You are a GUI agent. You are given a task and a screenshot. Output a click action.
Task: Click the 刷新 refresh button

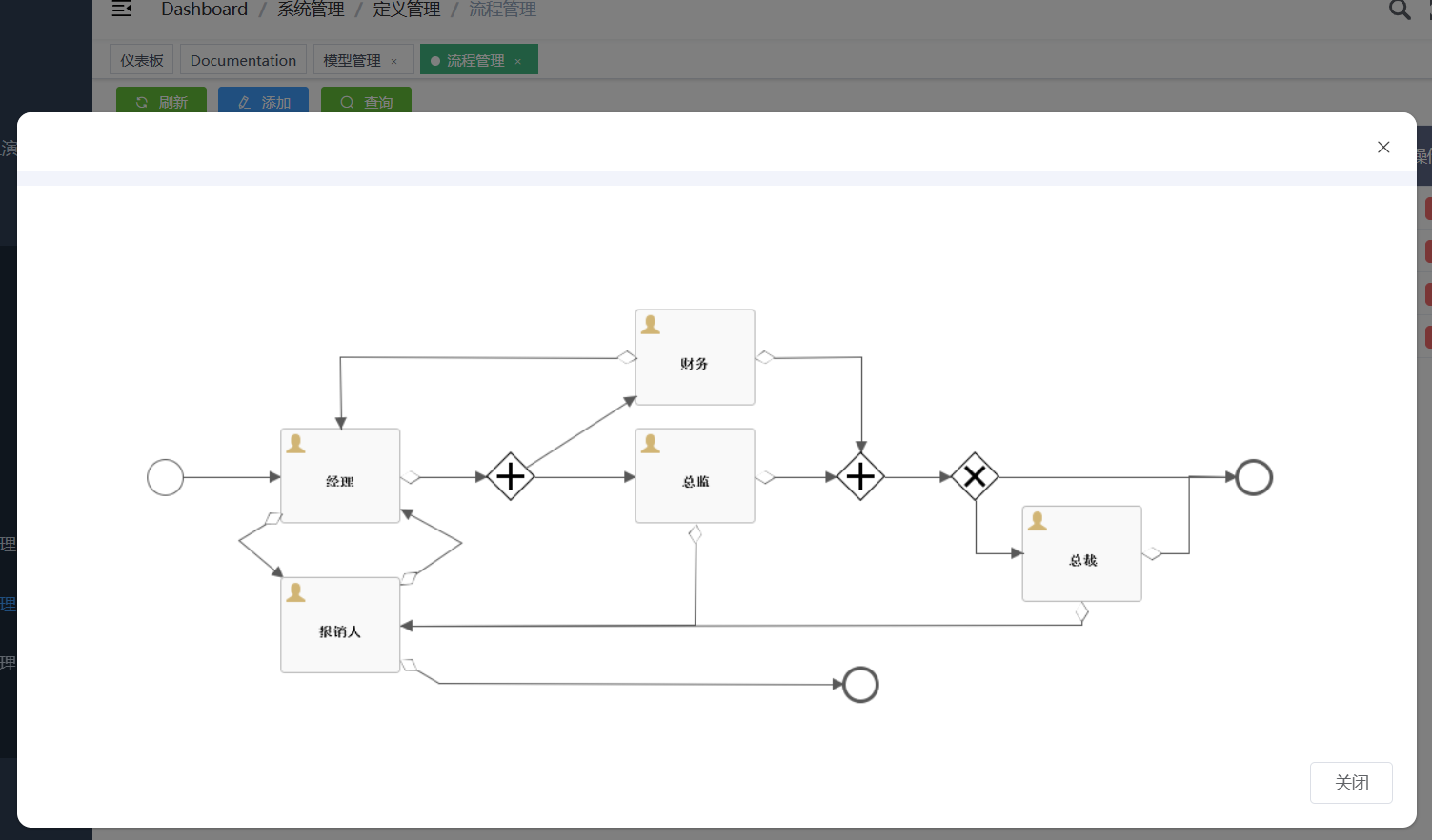point(161,100)
